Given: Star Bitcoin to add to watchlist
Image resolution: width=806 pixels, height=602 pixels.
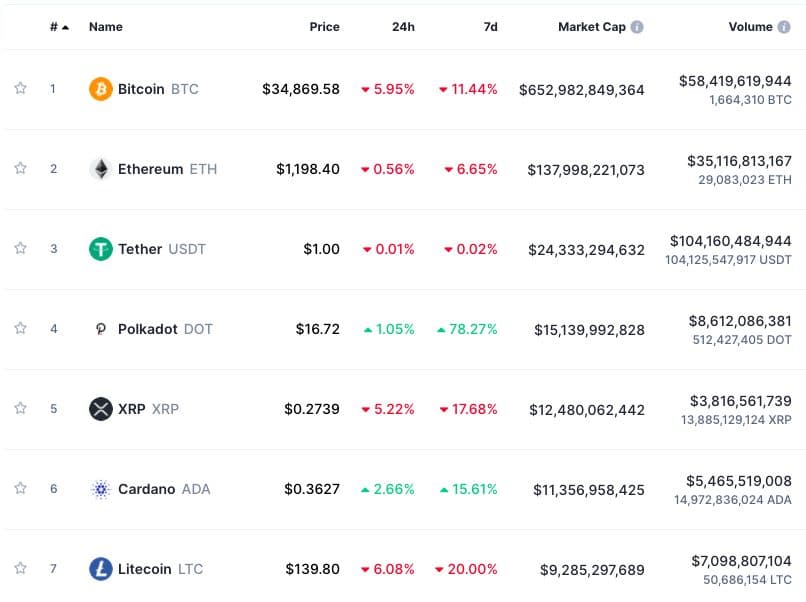Looking at the screenshot, I should point(21,88).
